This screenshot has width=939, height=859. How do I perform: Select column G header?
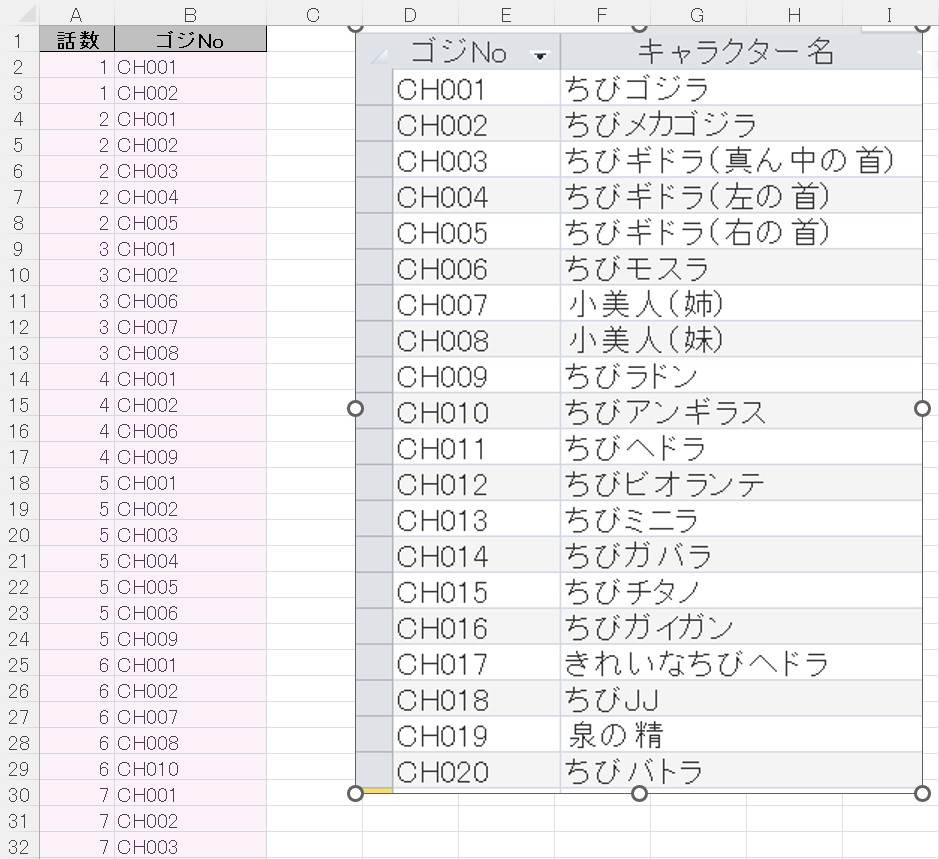[x=698, y=14]
